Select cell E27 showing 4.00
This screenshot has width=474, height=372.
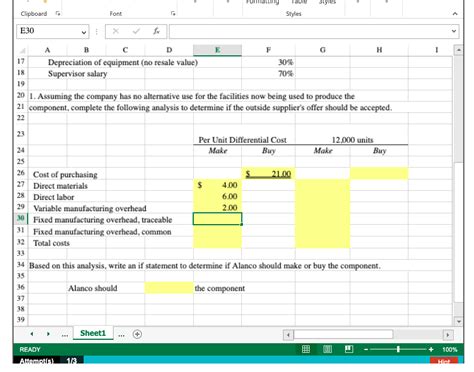217,185
